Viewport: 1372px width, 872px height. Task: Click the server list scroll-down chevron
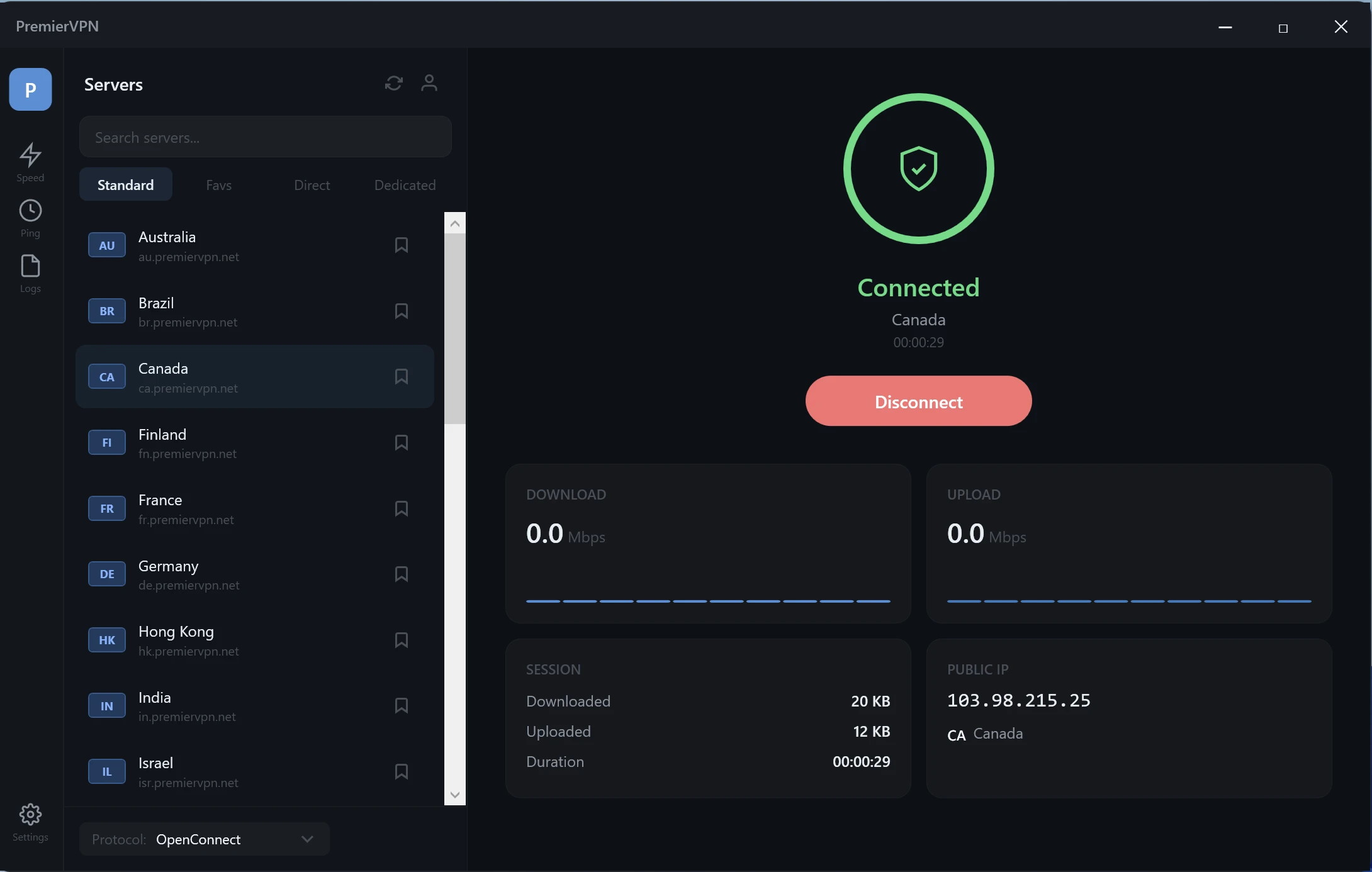455,795
